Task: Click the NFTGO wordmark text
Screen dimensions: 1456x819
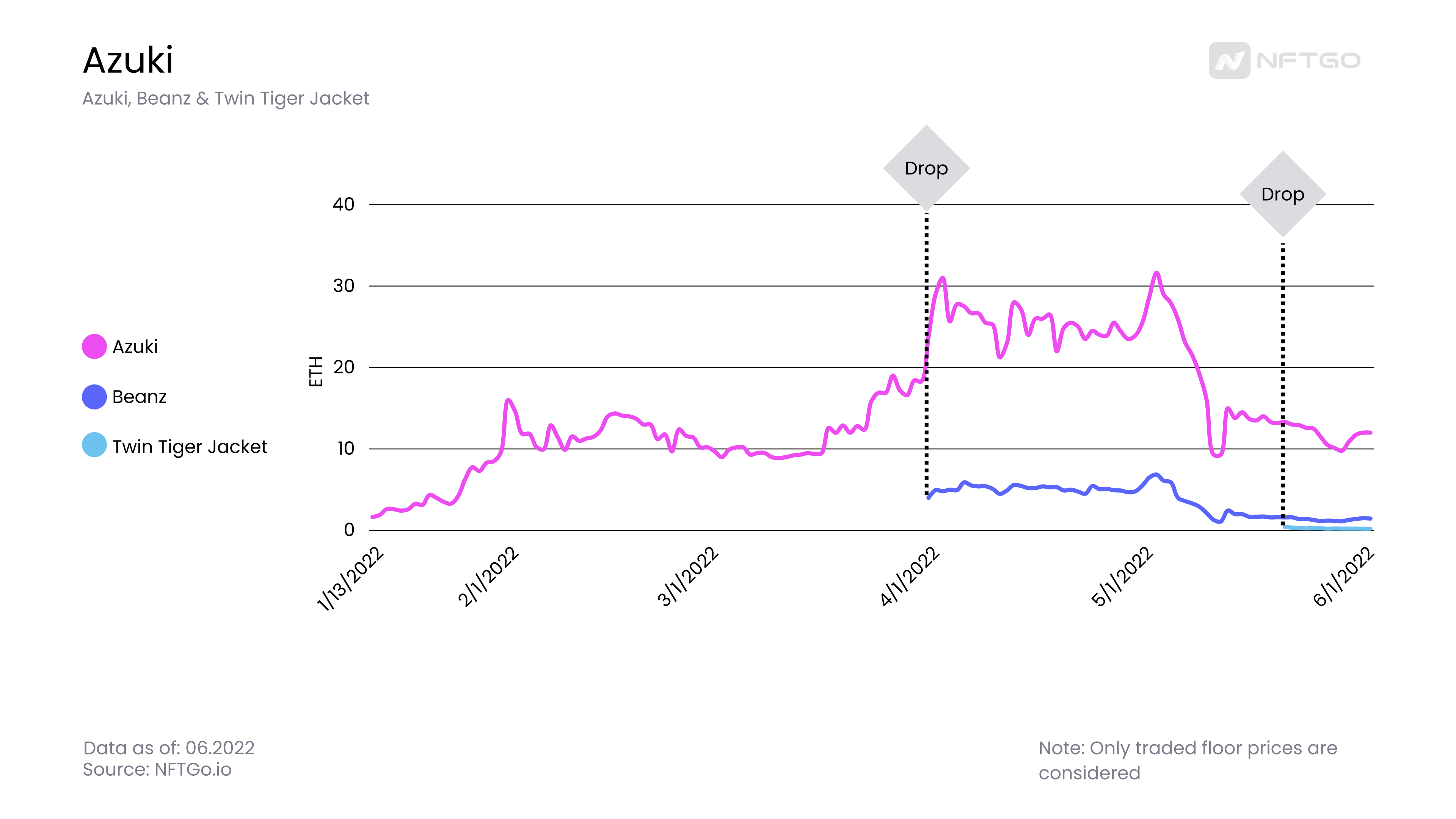Action: pyautogui.click(x=1309, y=61)
